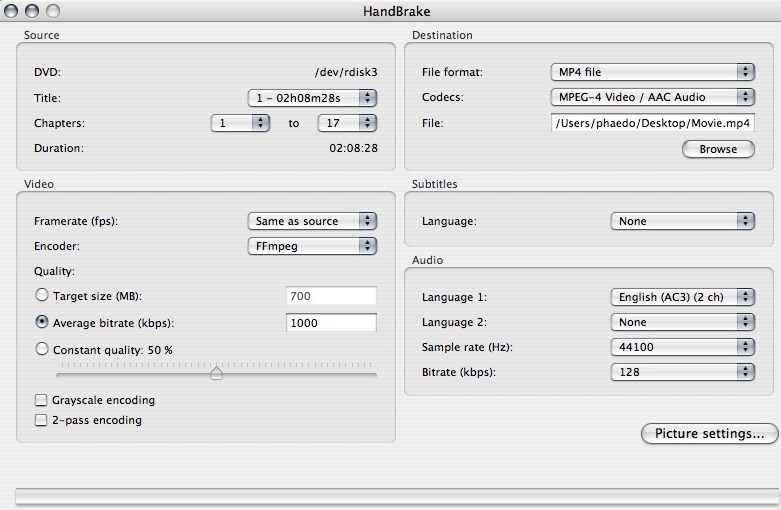
Task: Click the Duration value 02:08:28
Action: 353,148
